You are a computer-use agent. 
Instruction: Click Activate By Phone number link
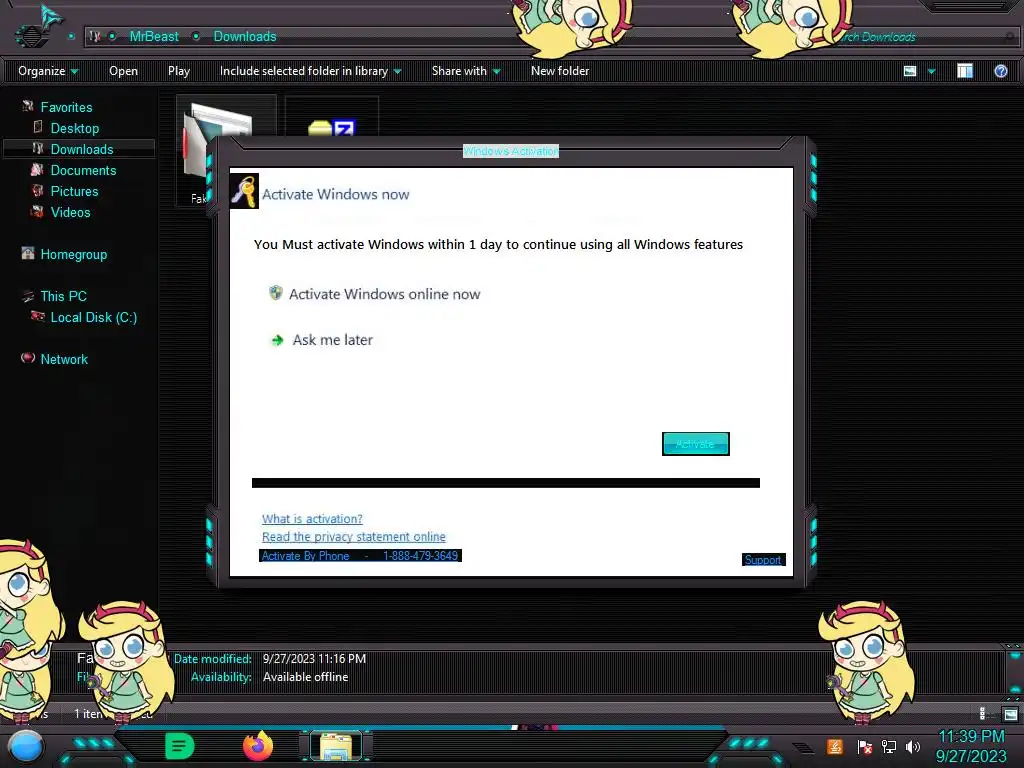point(360,556)
